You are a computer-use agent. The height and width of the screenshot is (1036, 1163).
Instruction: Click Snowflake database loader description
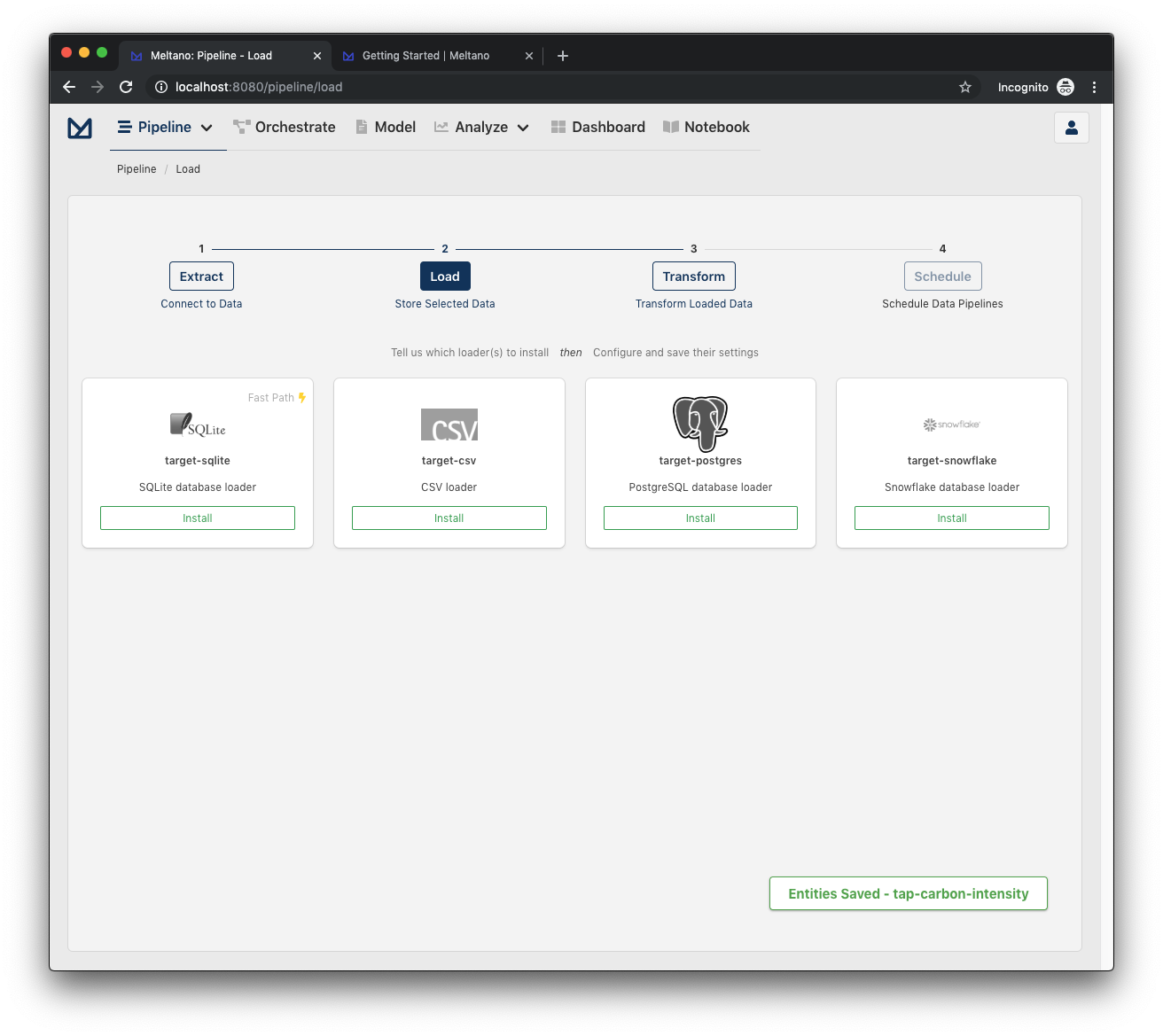pos(952,487)
